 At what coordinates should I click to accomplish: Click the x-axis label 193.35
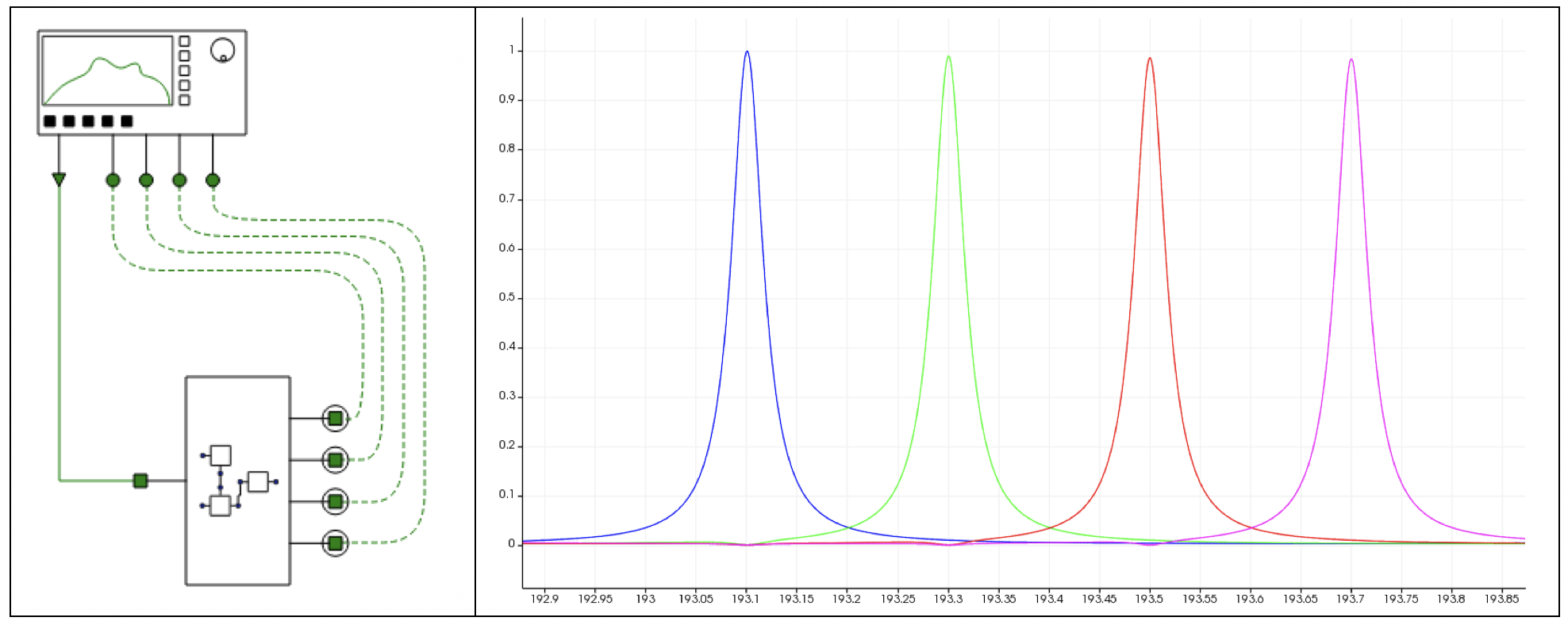coord(999,599)
